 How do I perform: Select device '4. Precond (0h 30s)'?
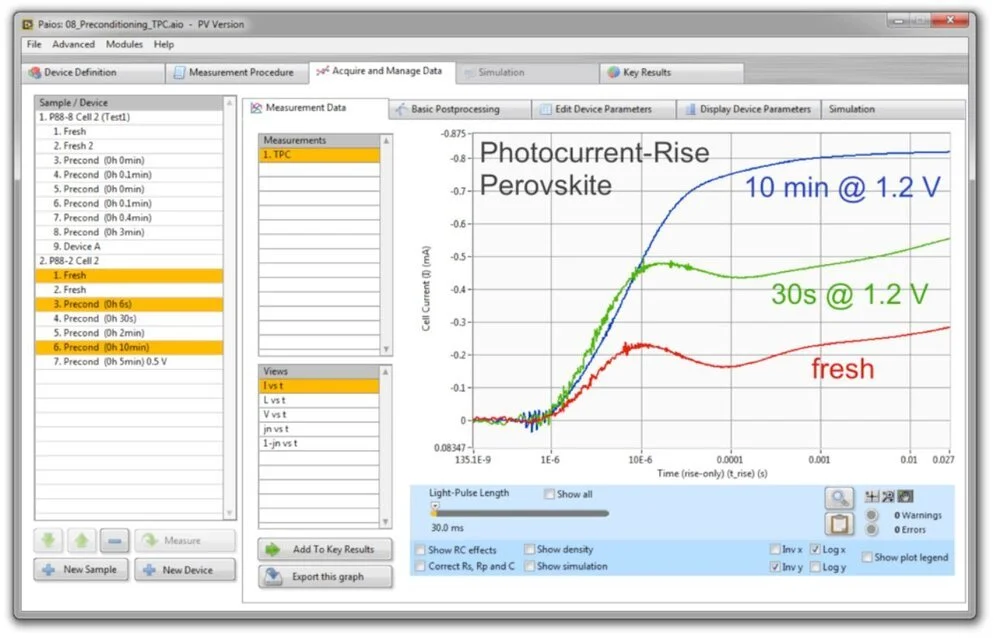[129, 318]
